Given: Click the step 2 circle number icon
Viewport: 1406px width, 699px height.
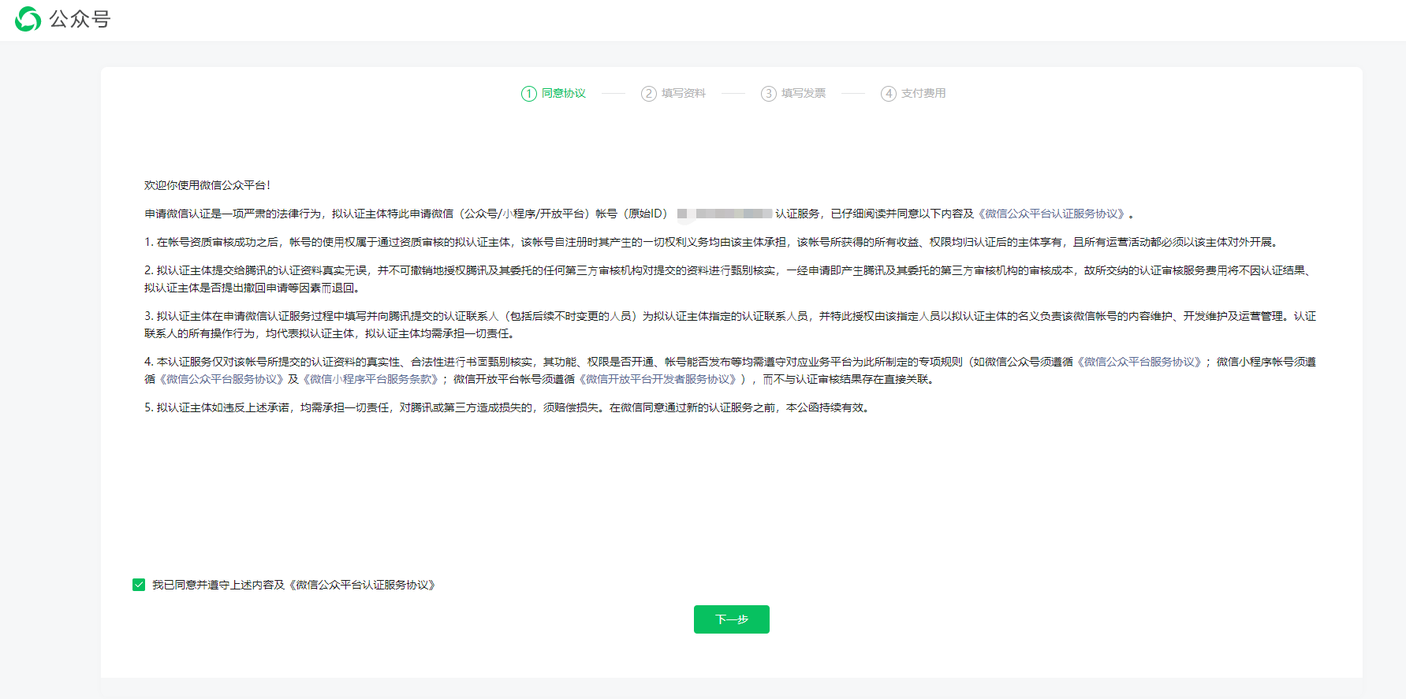Looking at the screenshot, I should 649,93.
